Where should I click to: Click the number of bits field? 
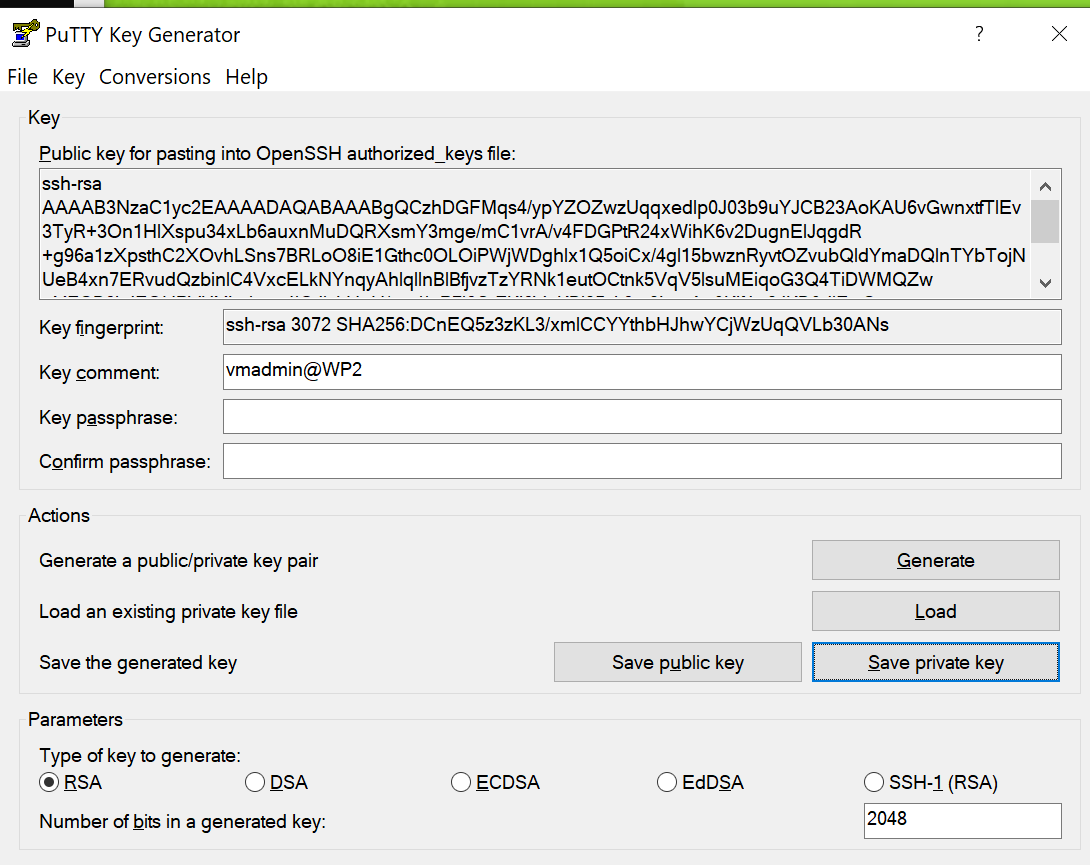961,821
